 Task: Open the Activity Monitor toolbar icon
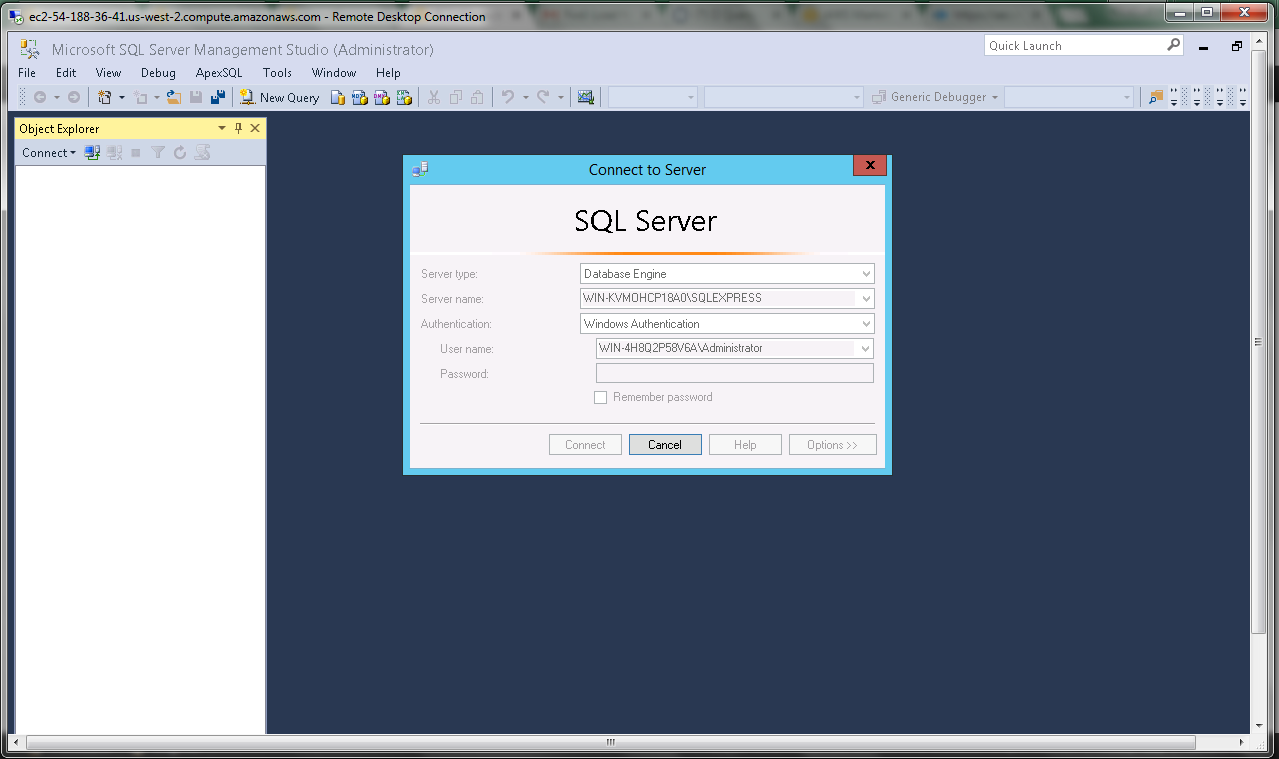(586, 97)
